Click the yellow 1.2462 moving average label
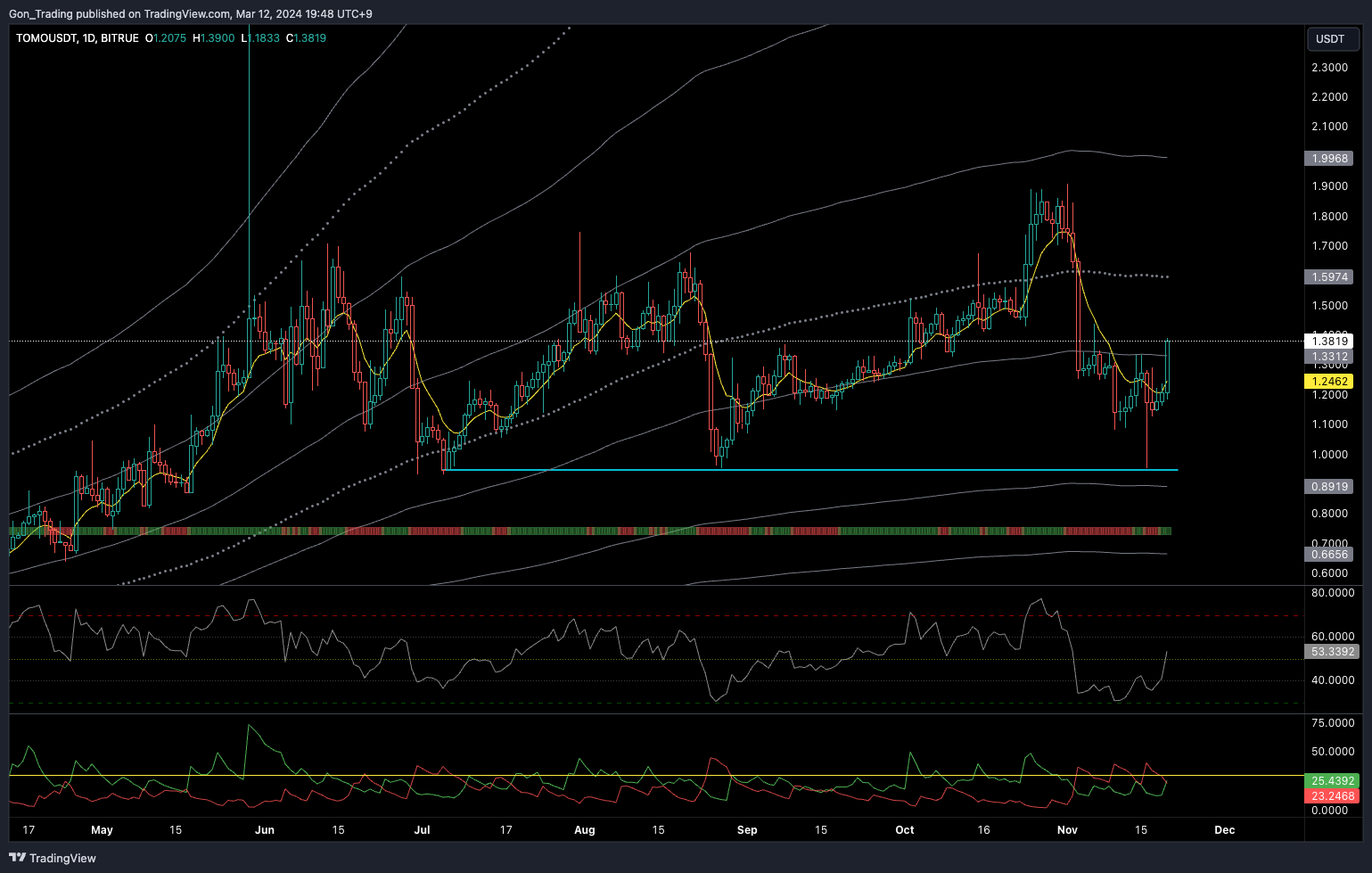This screenshot has height=873, width=1372. pos(1329,382)
